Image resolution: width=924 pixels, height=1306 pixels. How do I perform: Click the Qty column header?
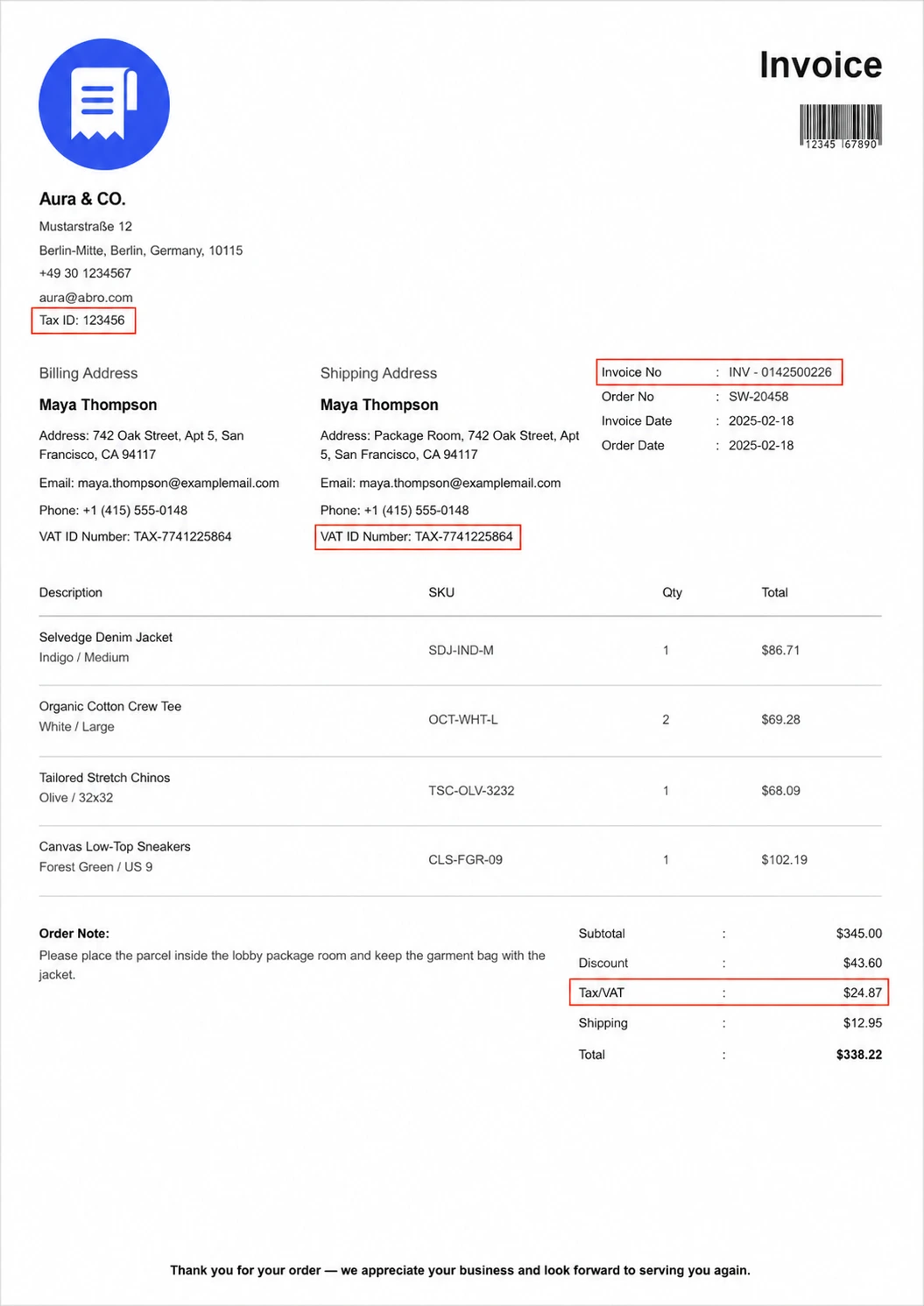pos(672,593)
